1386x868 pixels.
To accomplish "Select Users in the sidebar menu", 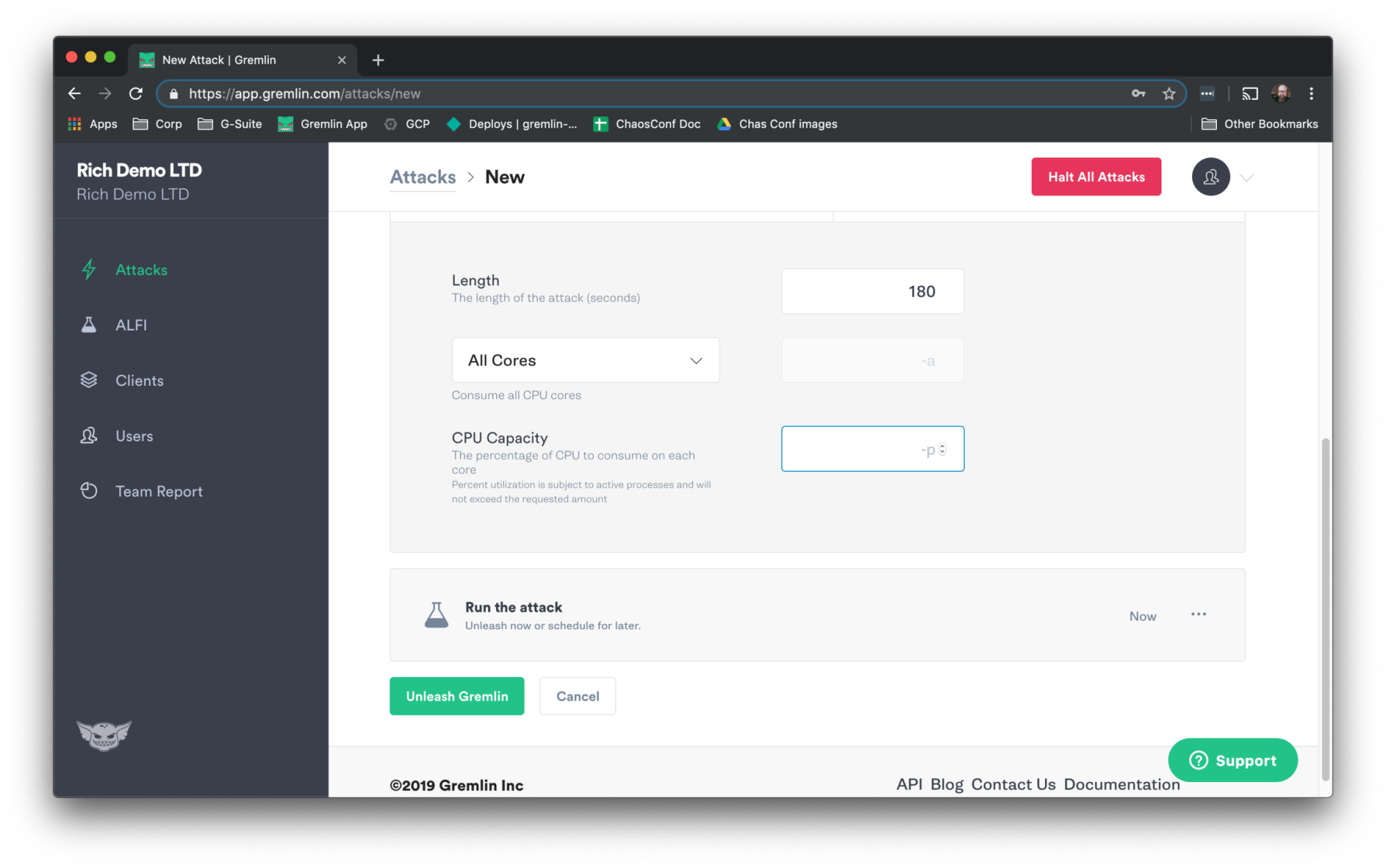I will [x=134, y=436].
